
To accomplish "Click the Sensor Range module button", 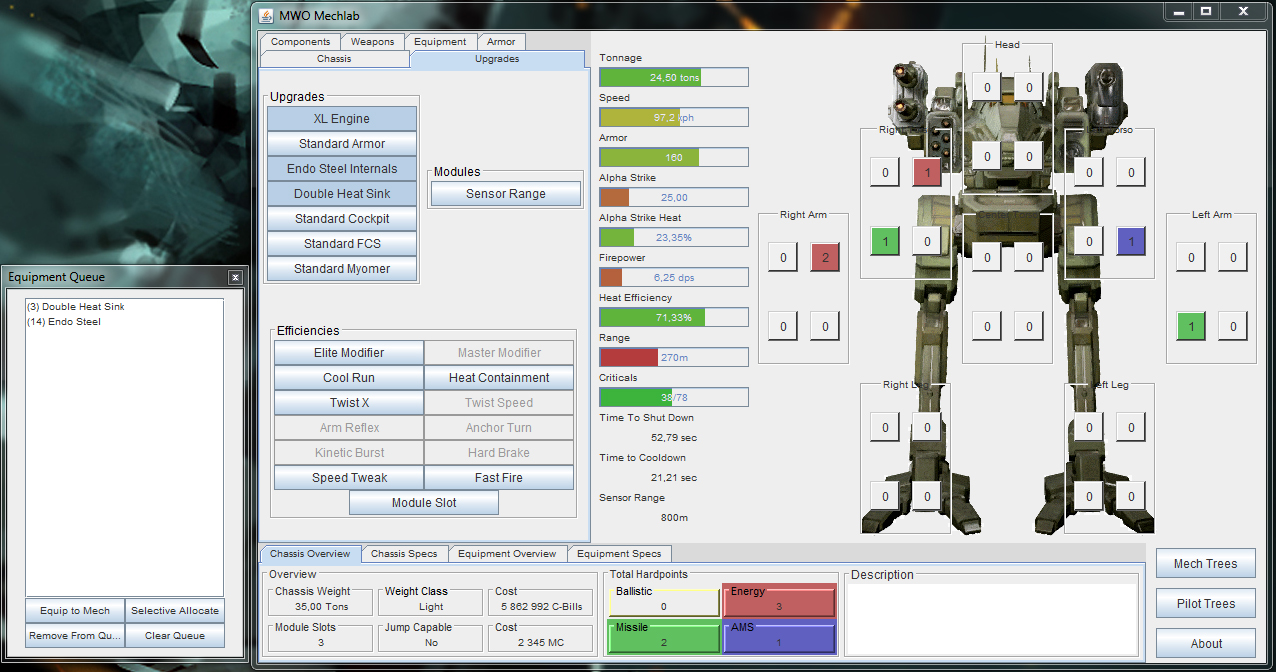I will [x=506, y=194].
